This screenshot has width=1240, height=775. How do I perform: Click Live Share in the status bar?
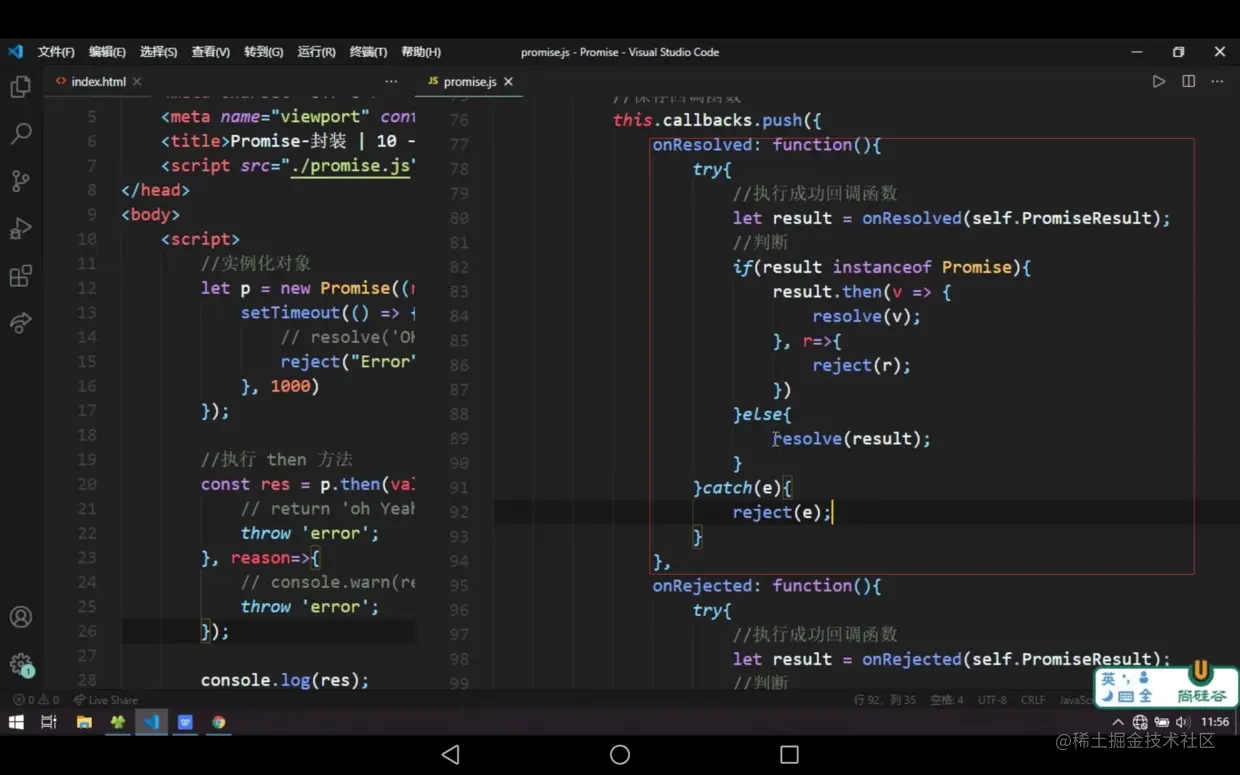click(x=106, y=700)
